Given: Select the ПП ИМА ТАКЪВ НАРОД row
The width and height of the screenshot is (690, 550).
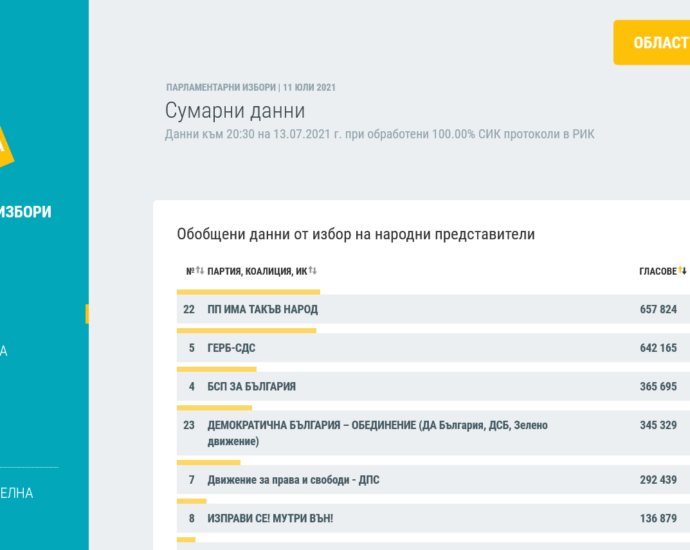Looking at the screenshot, I should 433,309.
